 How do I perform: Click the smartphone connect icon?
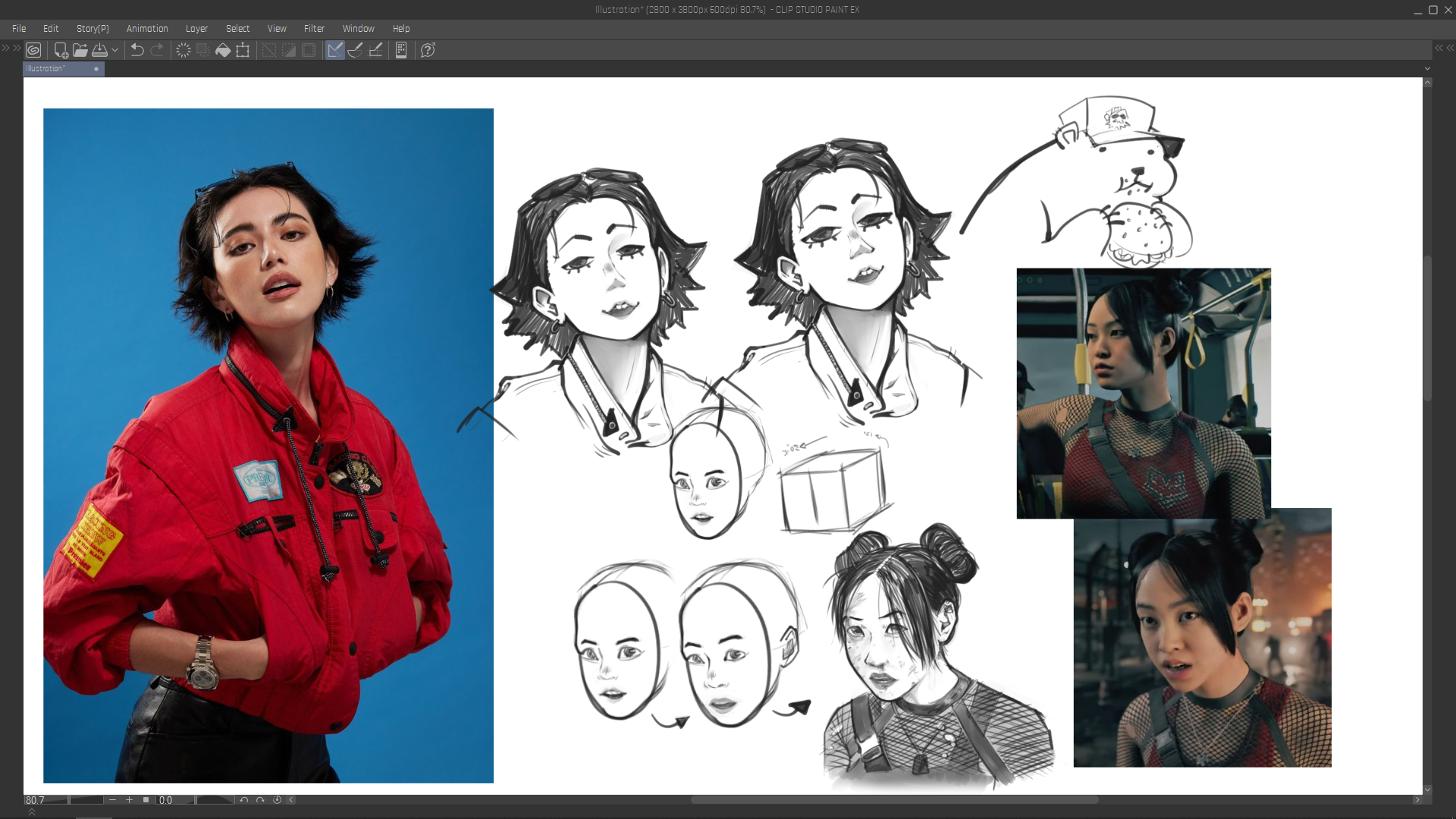pos(401,50)
